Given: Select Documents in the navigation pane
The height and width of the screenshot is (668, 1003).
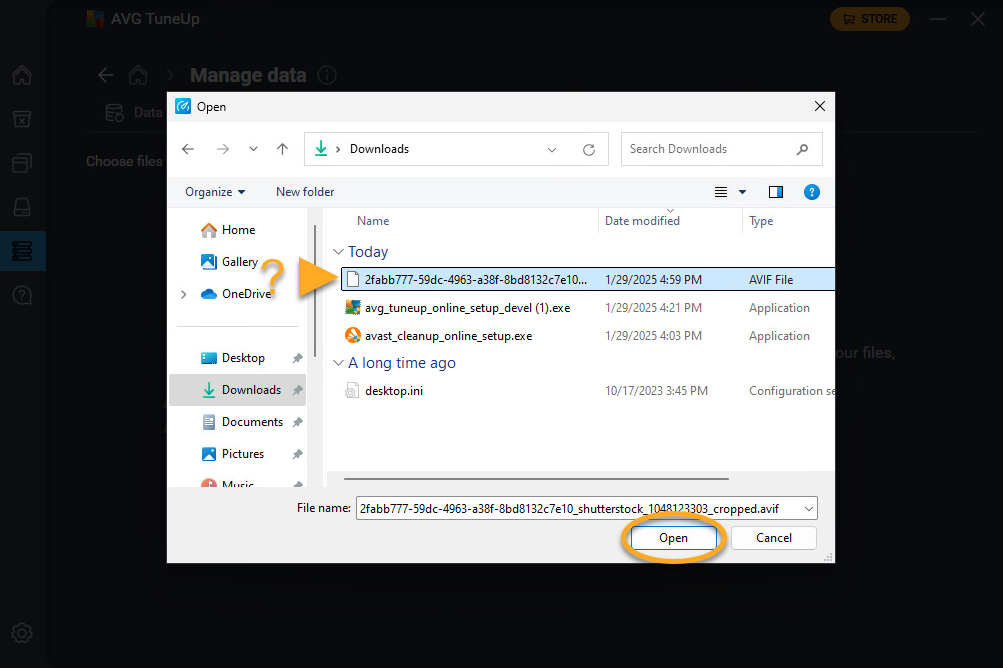Looking at the screenshot, I should 252,422.
